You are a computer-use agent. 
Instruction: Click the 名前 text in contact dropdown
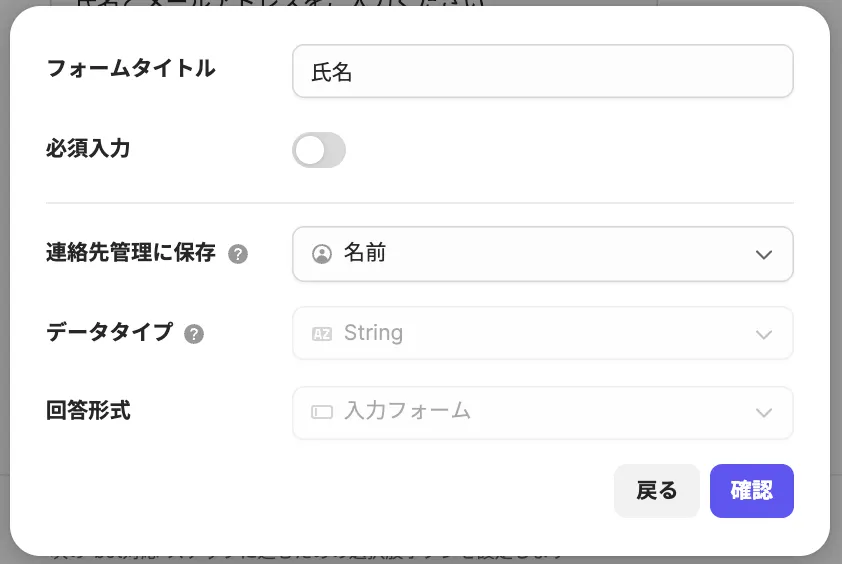pos(365,254)
